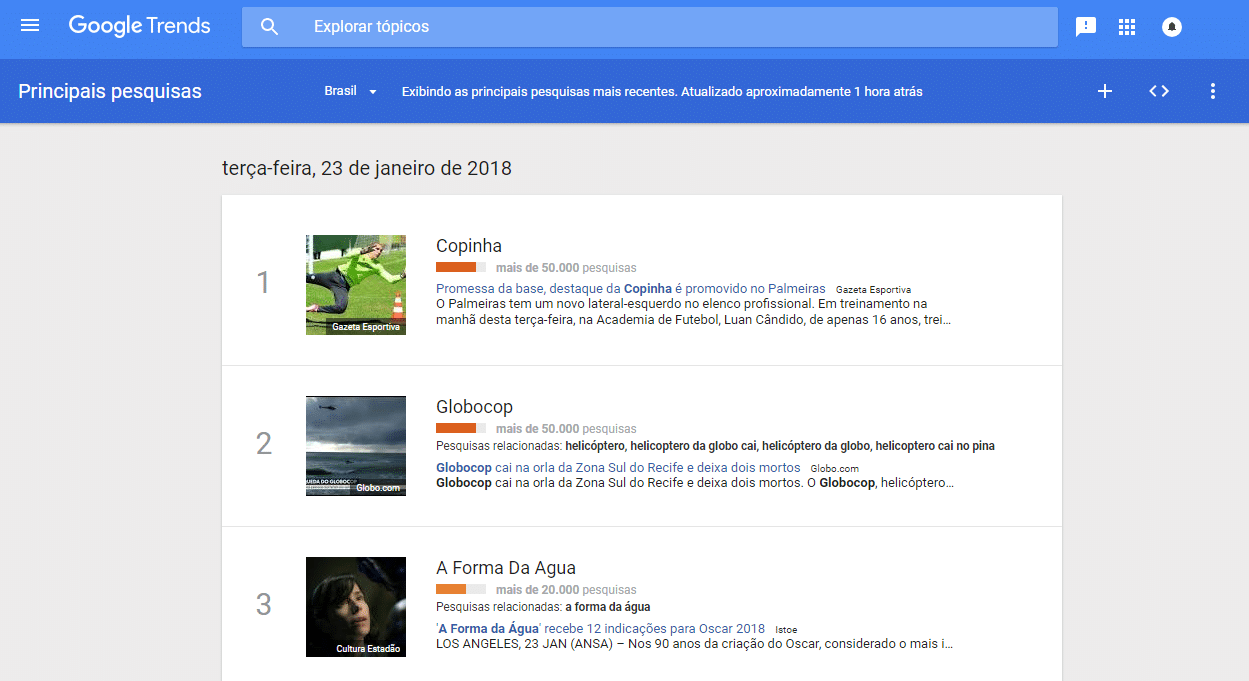Click the rank number 2
The height and width of the screenshot is (681, 1249).
coord(264,444)
